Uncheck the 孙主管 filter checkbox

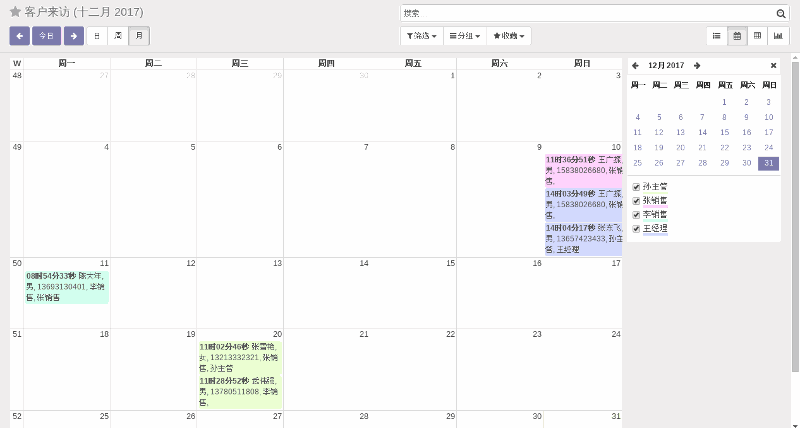(636, 187)
